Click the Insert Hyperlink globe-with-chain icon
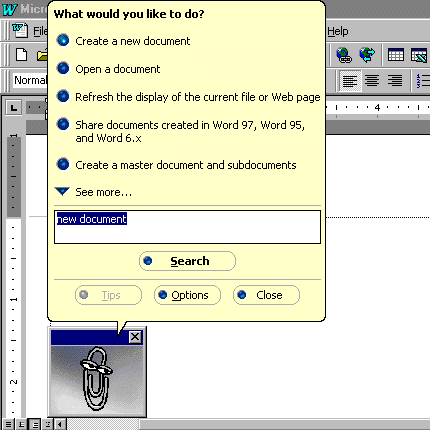The height and width of the screenshot is (430, 430). click(344, 55)
